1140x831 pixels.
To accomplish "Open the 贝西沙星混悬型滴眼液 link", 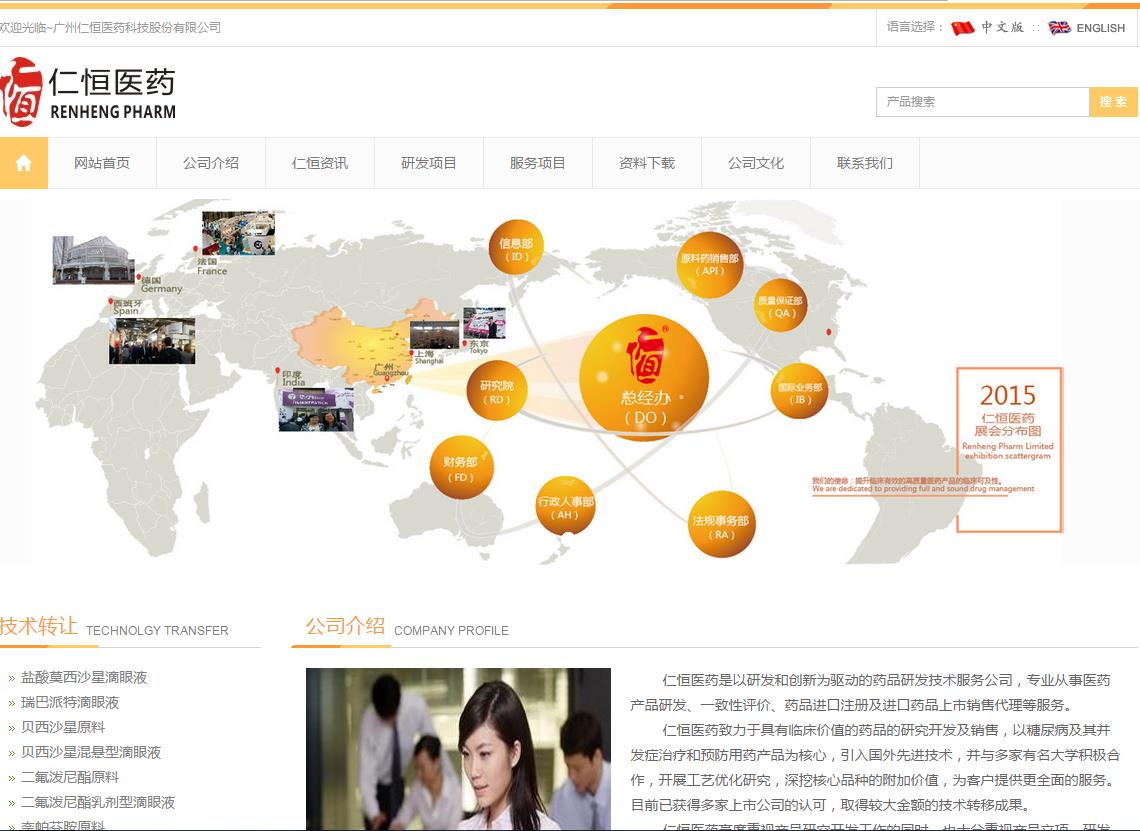I will click(x=91, y=752).
